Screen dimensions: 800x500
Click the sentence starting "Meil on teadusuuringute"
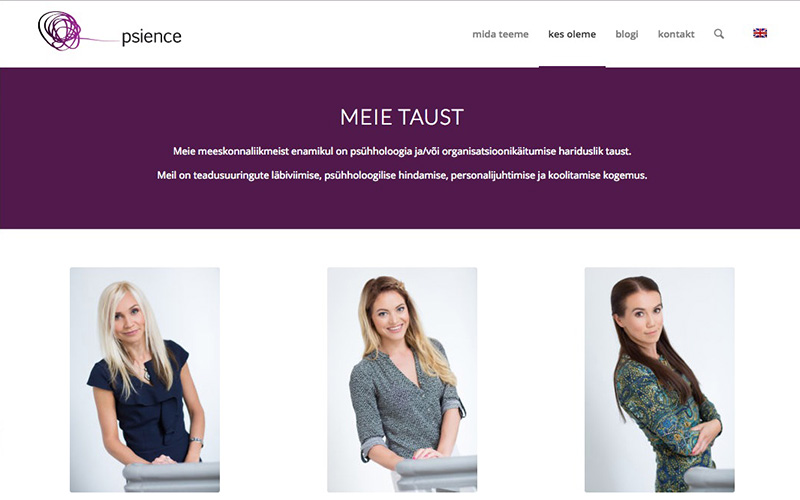point(402,176)
